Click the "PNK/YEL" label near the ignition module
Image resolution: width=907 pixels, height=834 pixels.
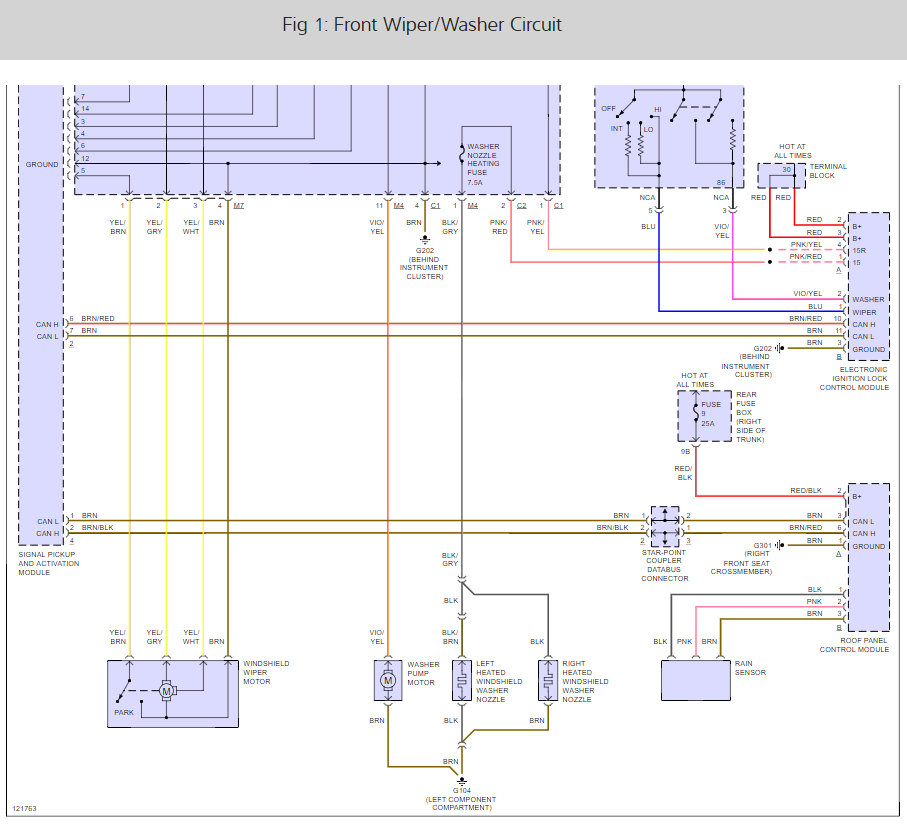point(806,245)
